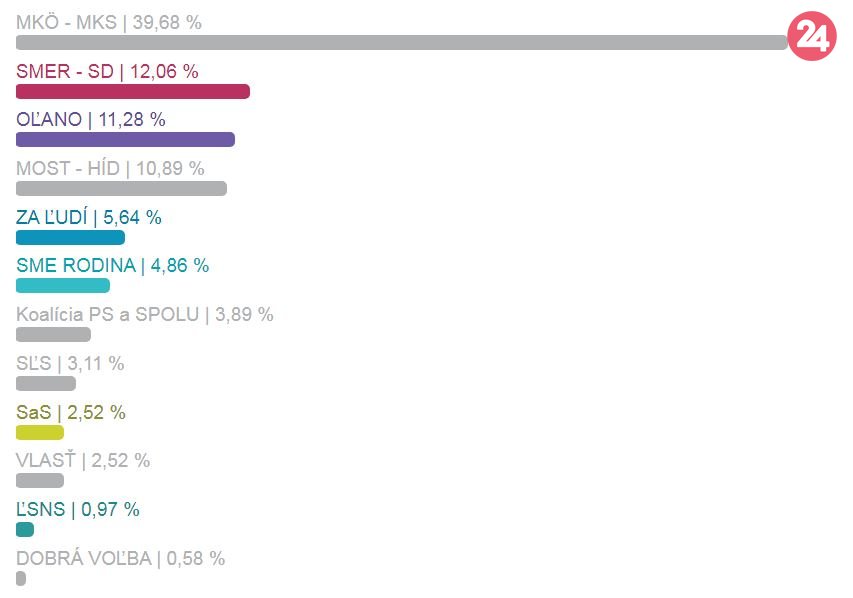This screenshot has height=598, width=853.
Task: Select the SMER - SD 12,06 % label
Action: point(107,71)
